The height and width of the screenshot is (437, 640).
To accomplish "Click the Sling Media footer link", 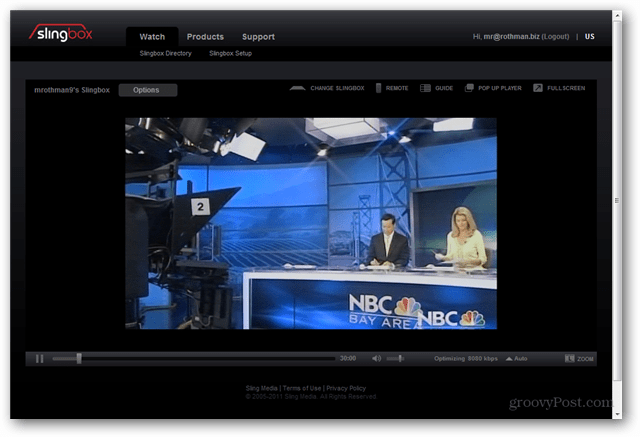I will click(262, 388).
